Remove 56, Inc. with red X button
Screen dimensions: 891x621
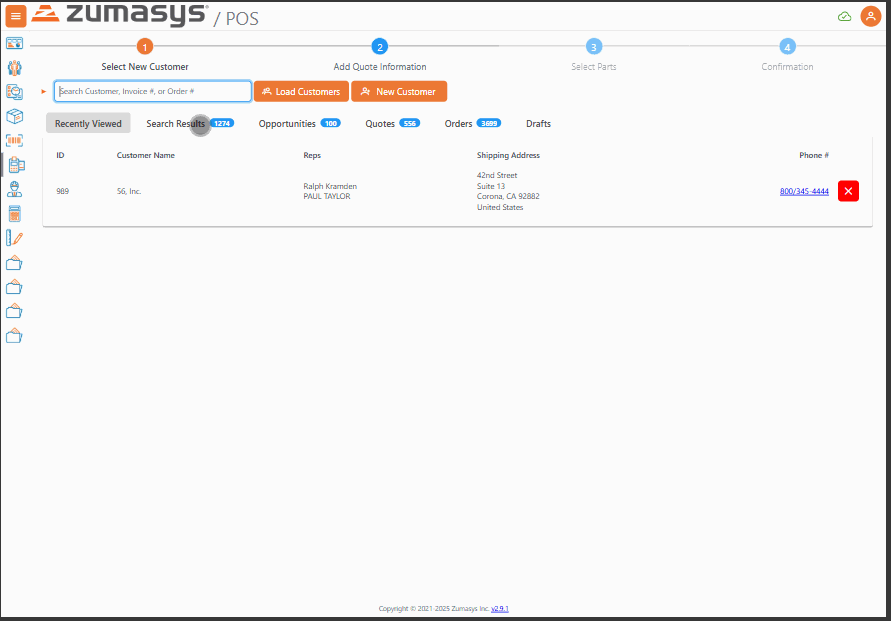(848, 191)
